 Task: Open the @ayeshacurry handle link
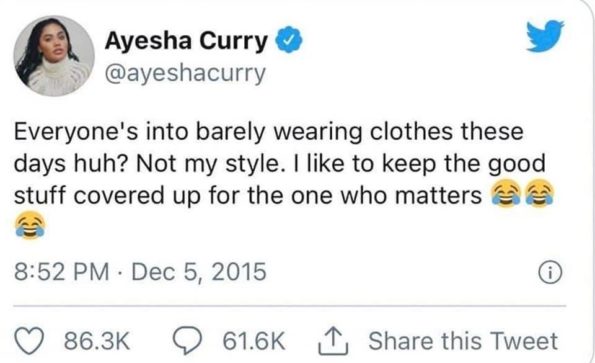click(185, 73)
